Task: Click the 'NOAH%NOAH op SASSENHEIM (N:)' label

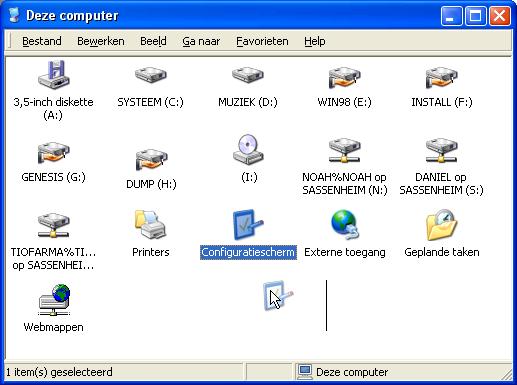Action: (345, 184)
